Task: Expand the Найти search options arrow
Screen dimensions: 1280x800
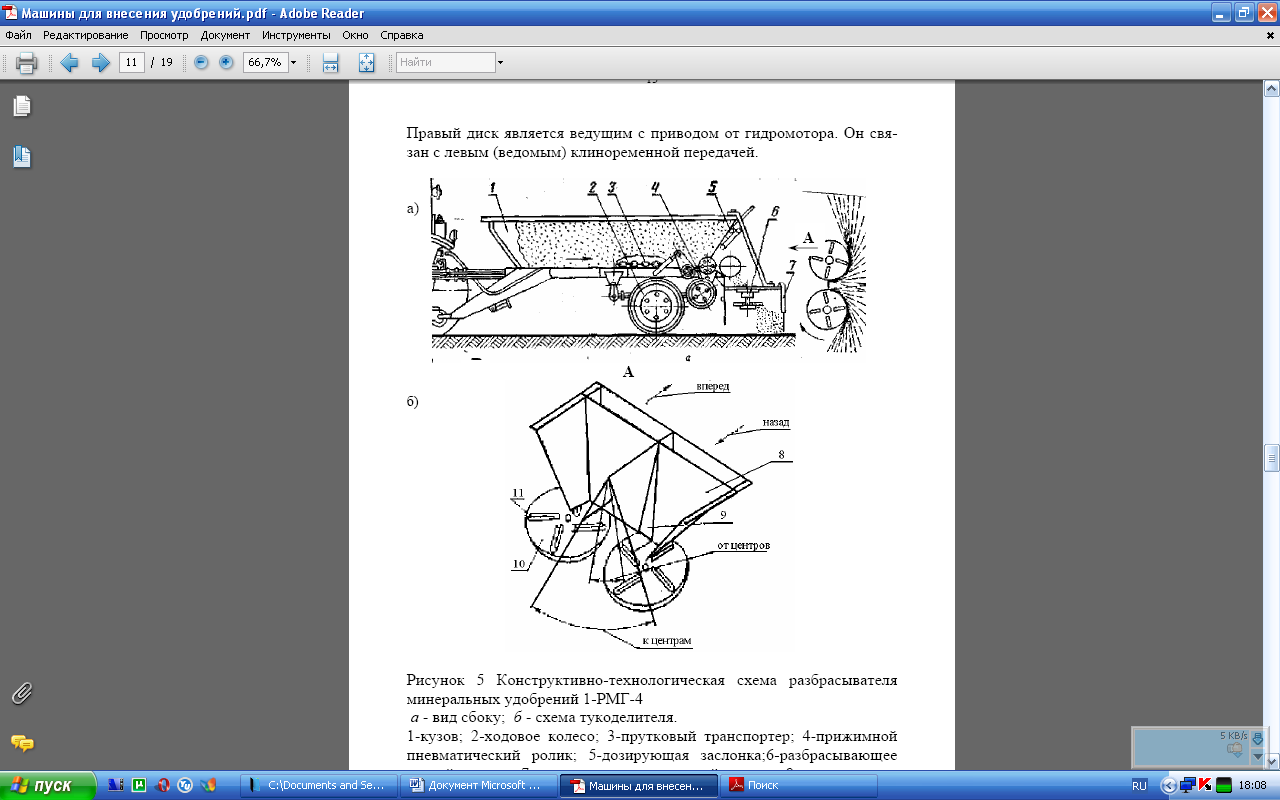Action: point(500,62)
